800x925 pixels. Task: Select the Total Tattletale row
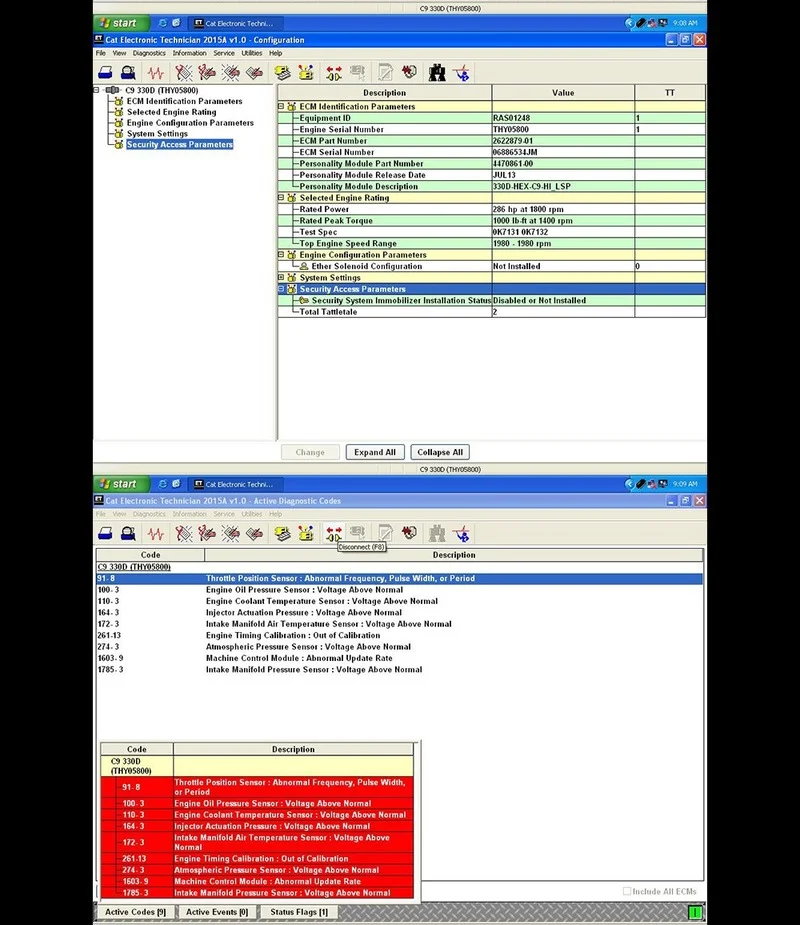point(491,311)
